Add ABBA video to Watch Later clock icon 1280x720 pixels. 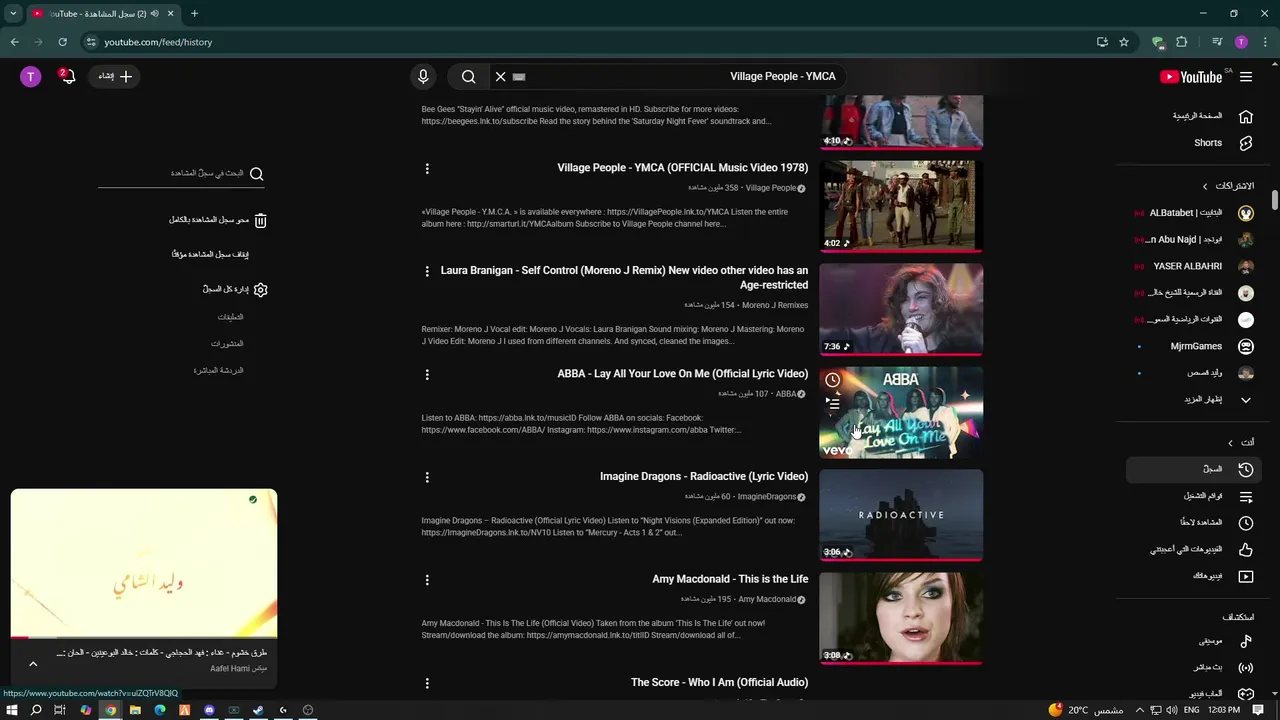833,381
